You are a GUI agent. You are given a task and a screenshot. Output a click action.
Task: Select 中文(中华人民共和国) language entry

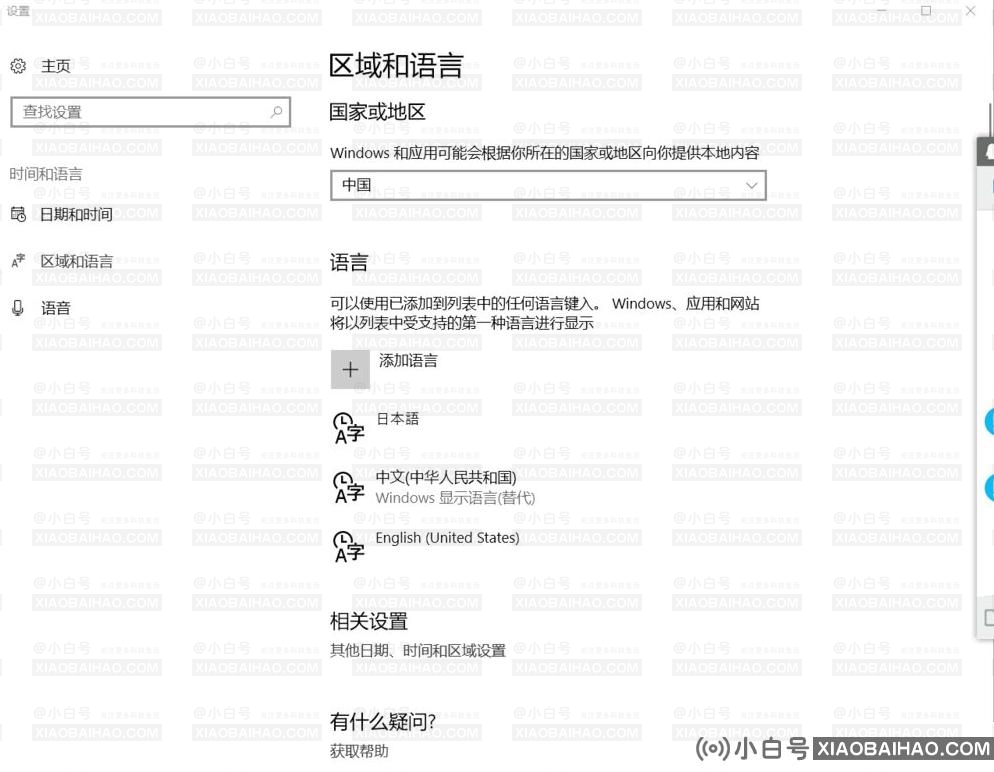[446, 477]
